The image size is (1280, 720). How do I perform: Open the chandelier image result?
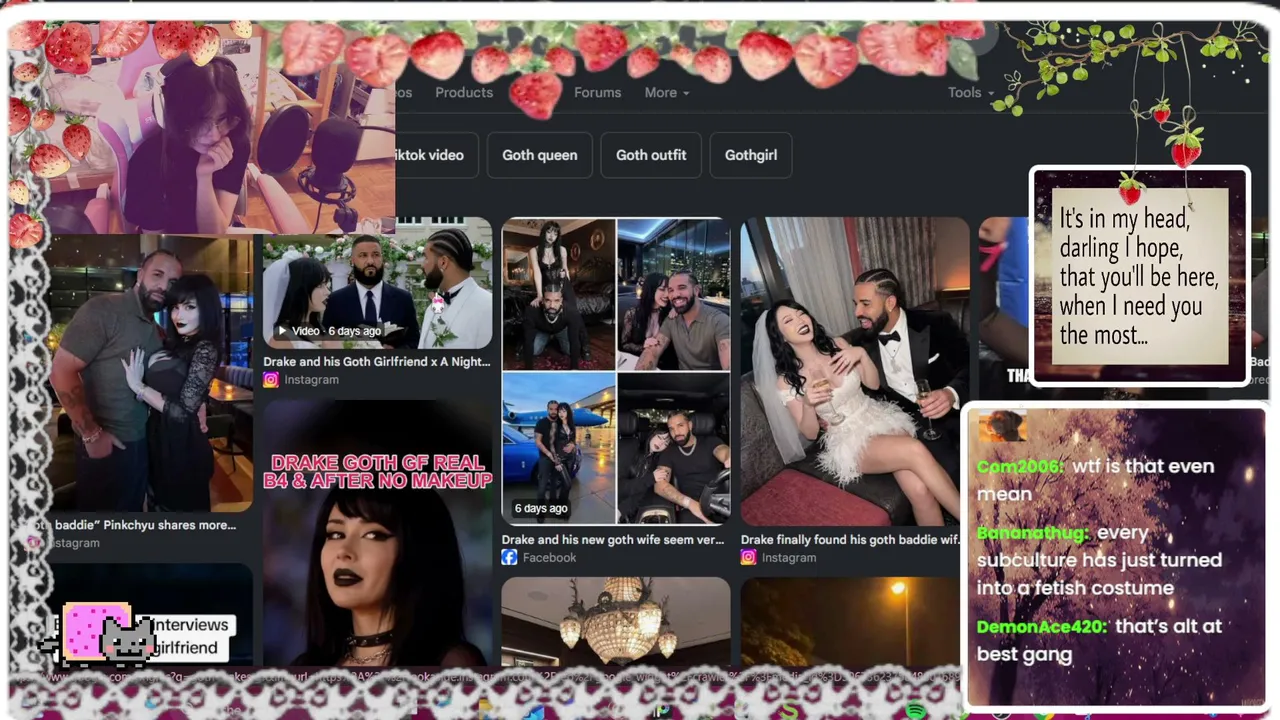pyautogui.click(x=616, y=622)
